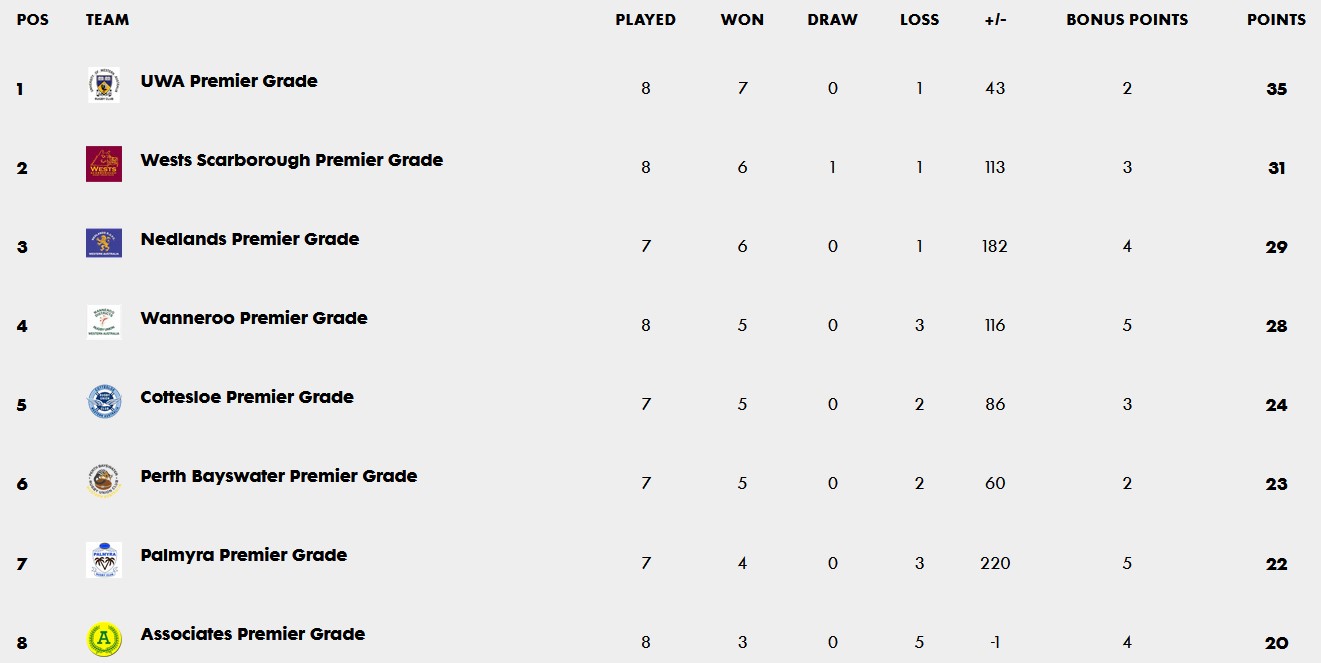
Task: Open Wests Scarborough Premier Grade link
Action: [292, 160]
